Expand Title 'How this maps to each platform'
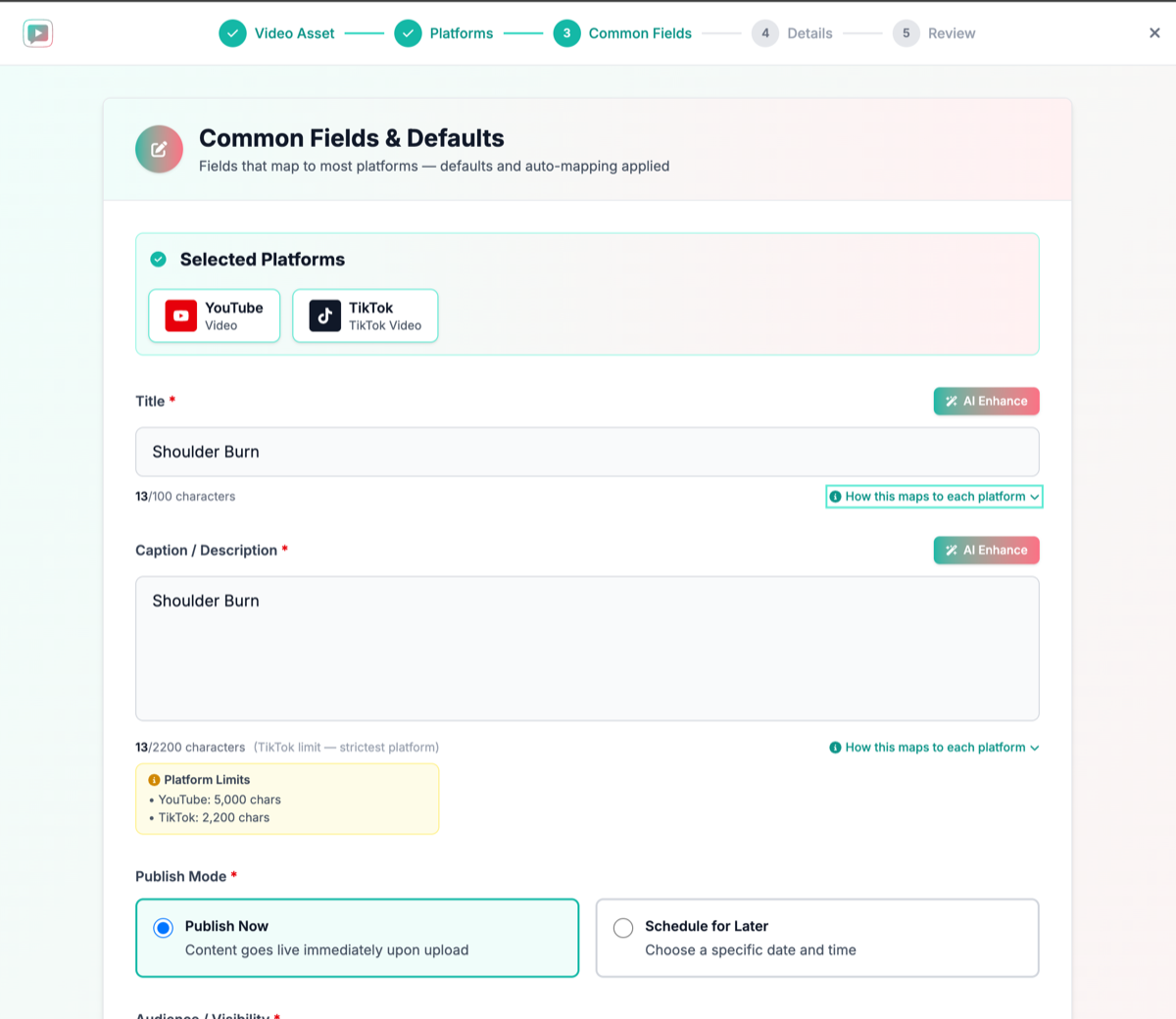The height and width of the screenshot is (1019, 1176). tap(934, 497)
